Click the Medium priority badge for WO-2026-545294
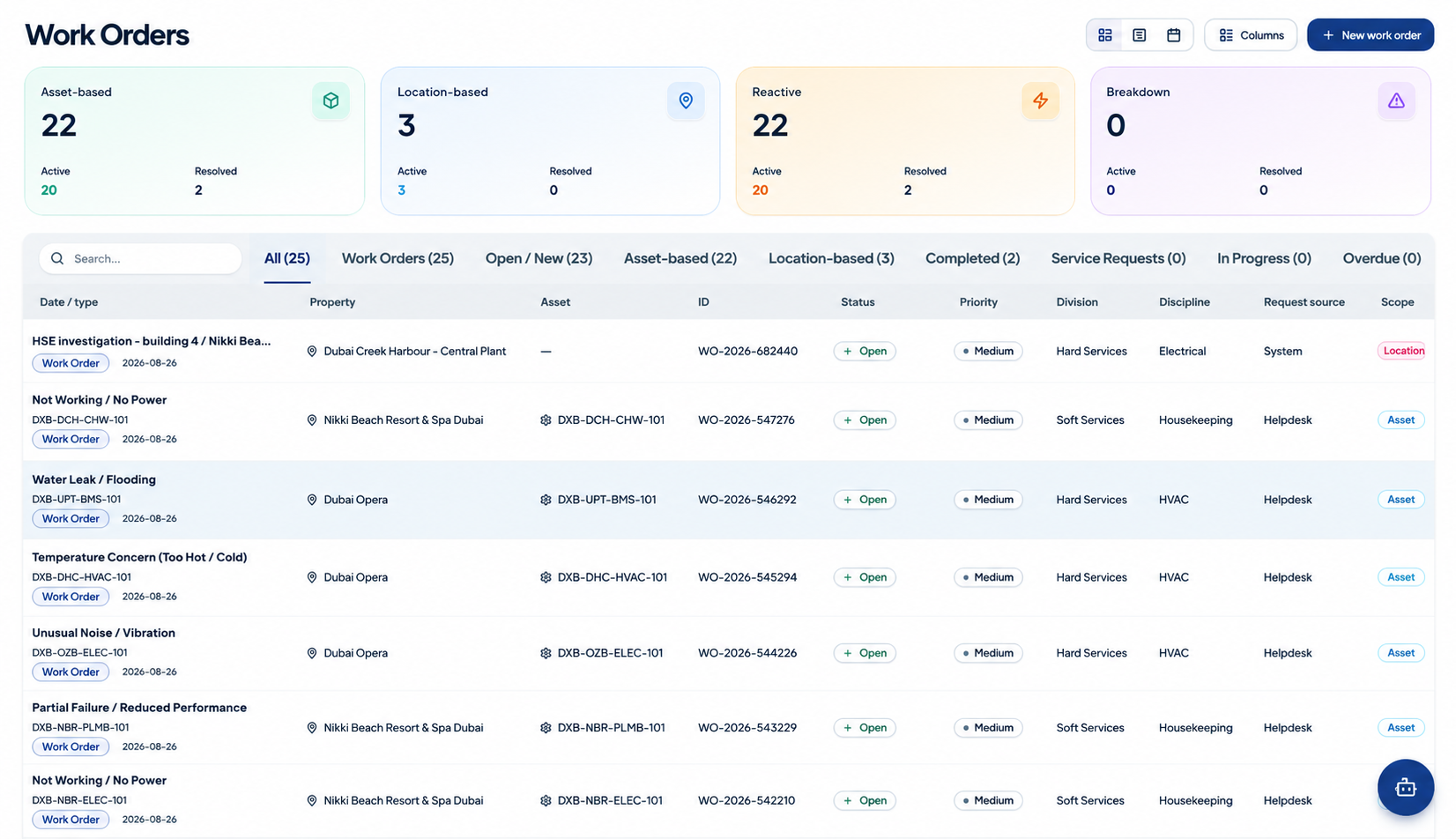Viewport: 1456px width, 839px height. (x=988, y=577)
